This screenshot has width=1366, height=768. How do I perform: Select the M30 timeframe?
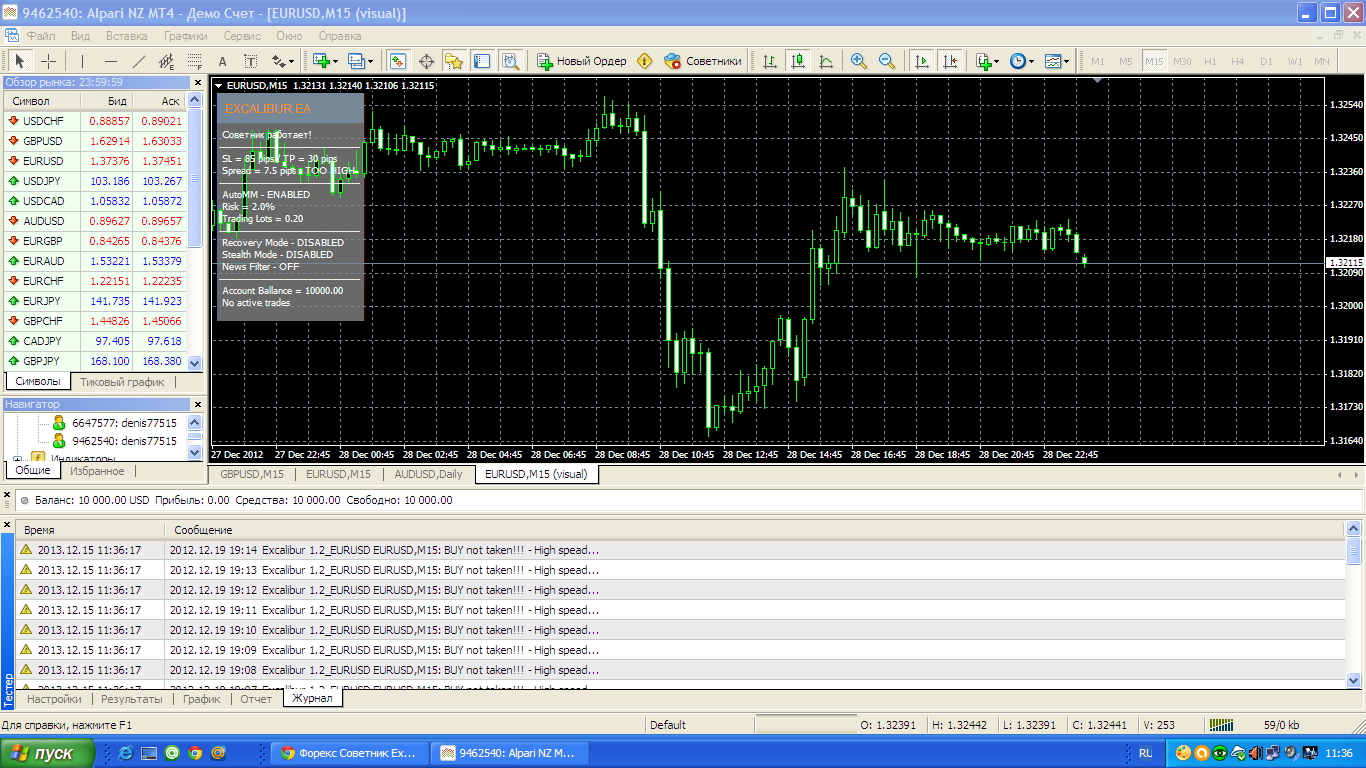(x=1182, y=61)
